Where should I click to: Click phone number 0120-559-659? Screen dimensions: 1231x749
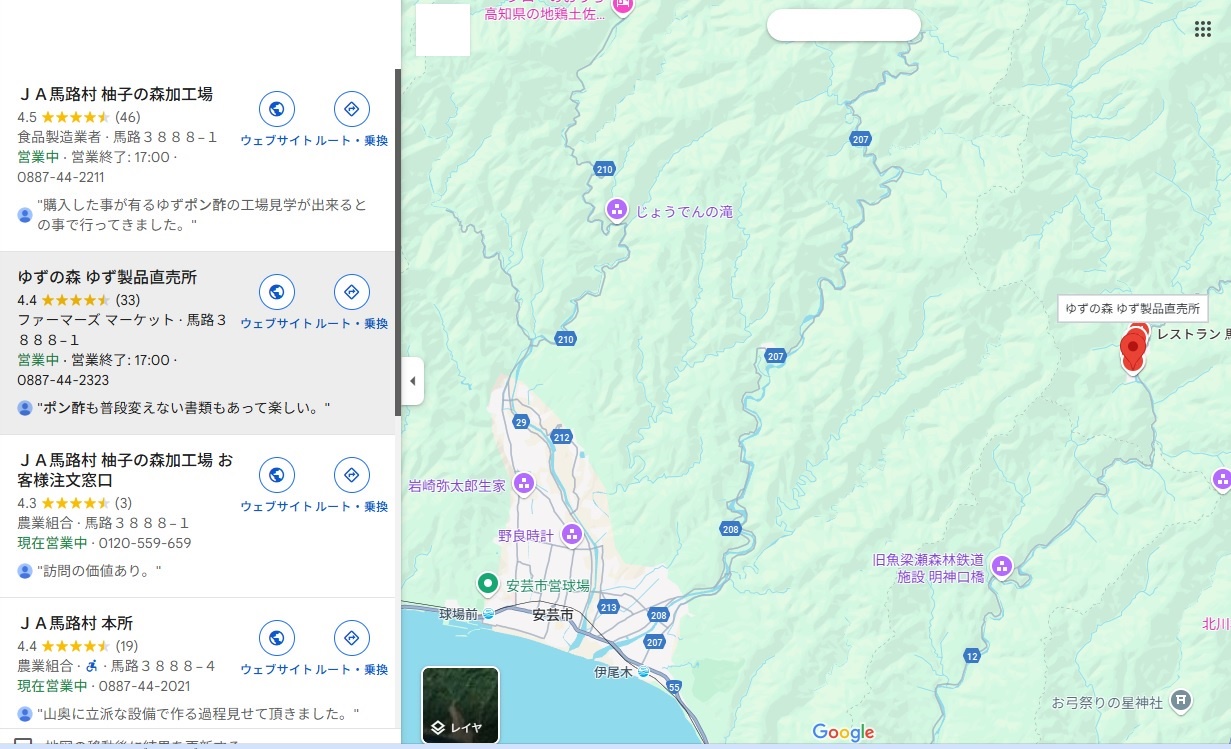click(x=145, y=543)
